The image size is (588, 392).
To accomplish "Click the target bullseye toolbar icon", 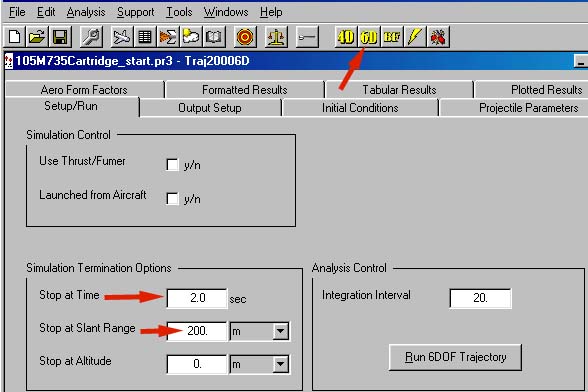I will (x=245, y=37).
